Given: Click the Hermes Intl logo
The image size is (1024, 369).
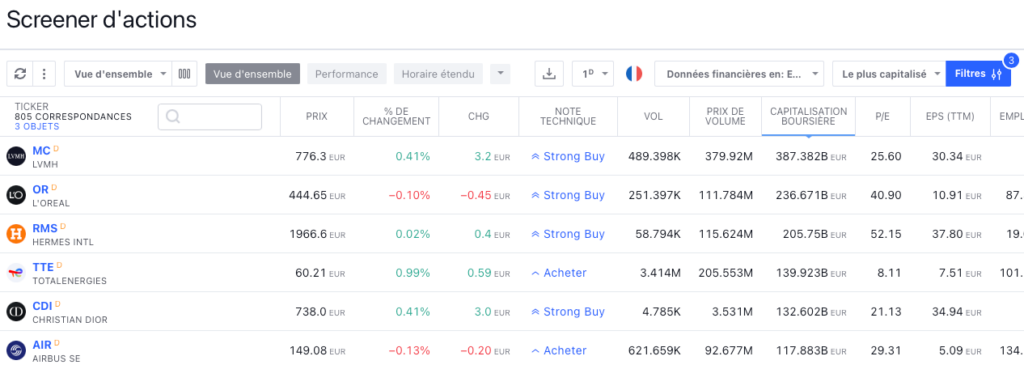Looking at the screenshot, I should point(16,234).
